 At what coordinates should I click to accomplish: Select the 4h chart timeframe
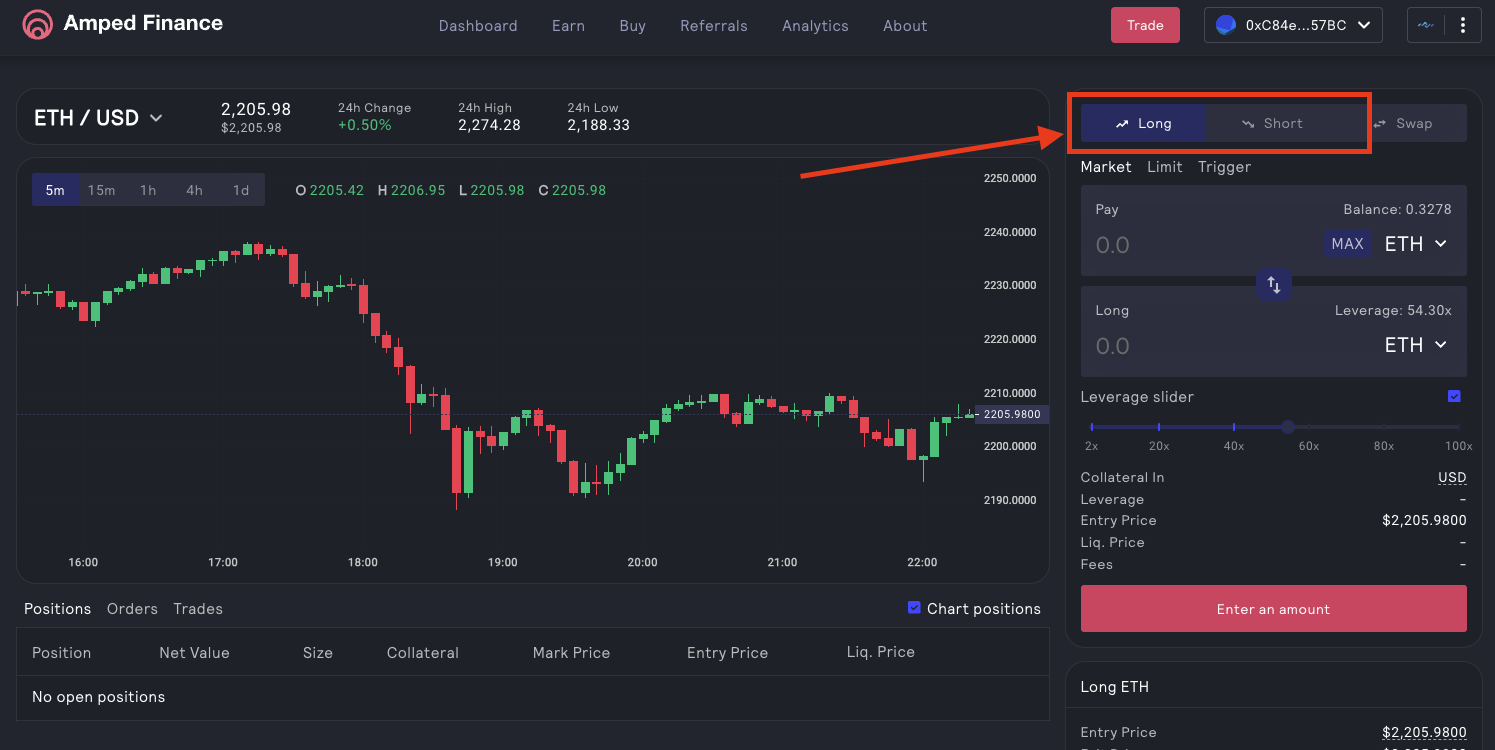point(194,190)
